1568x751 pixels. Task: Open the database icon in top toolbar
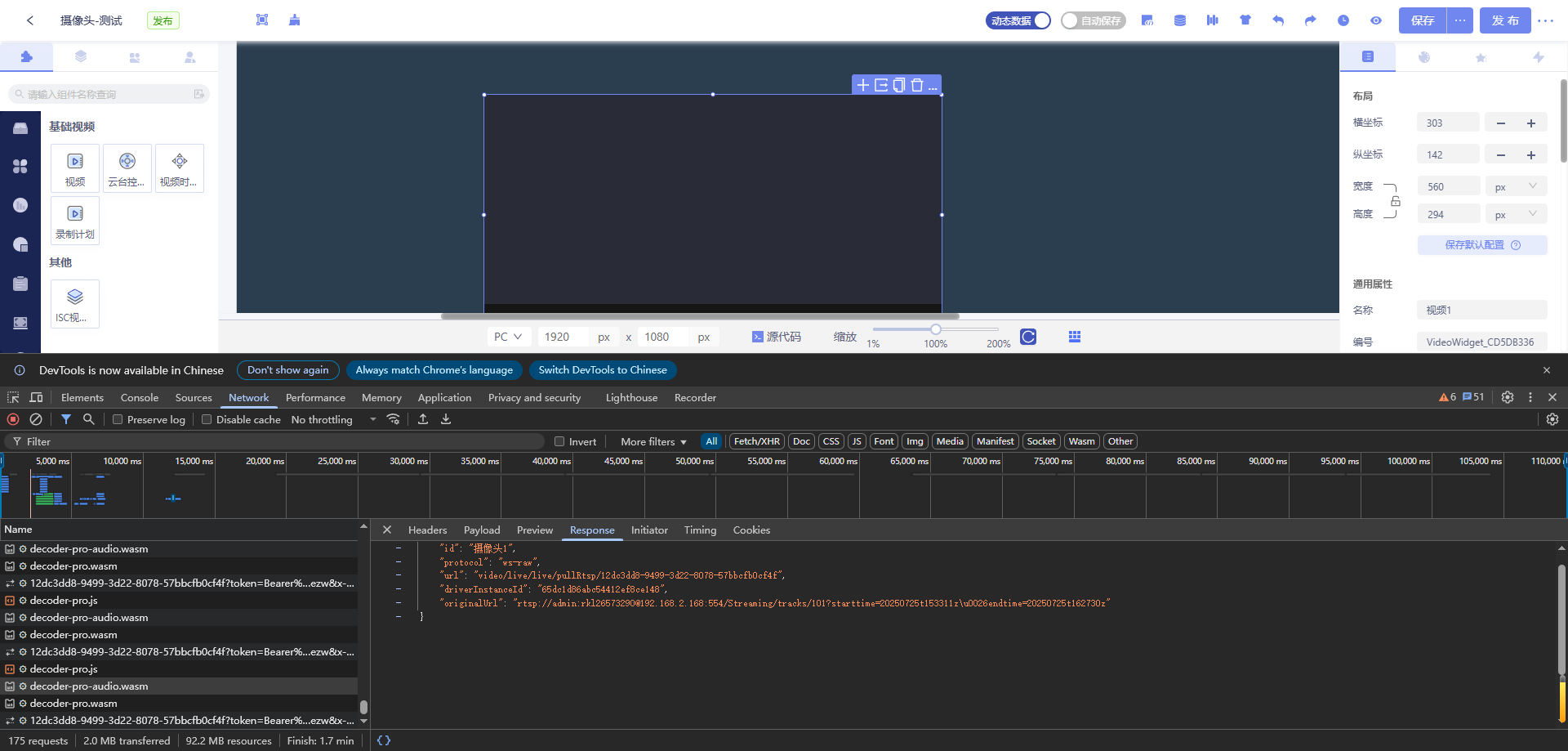[1180, 20]
